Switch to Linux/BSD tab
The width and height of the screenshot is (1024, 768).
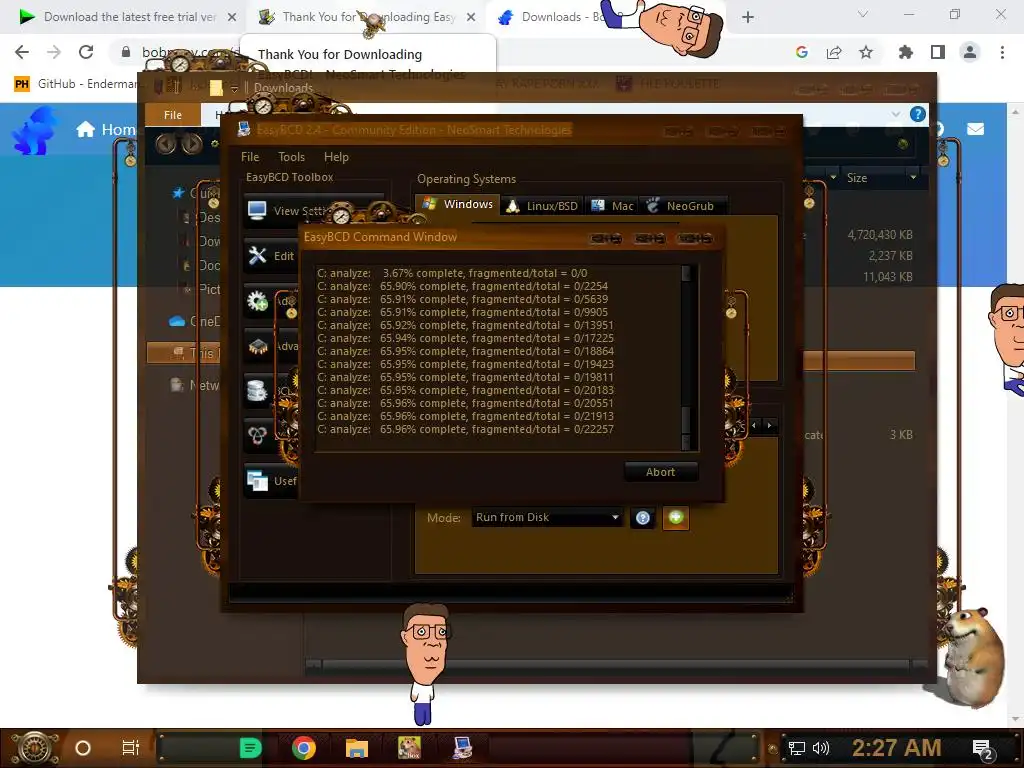coord(543,206)
